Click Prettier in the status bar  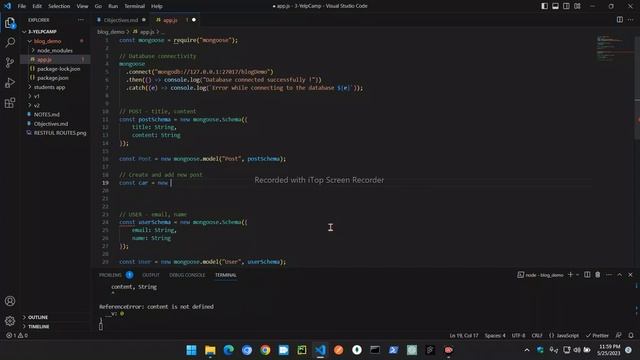(x=597, y=335)
